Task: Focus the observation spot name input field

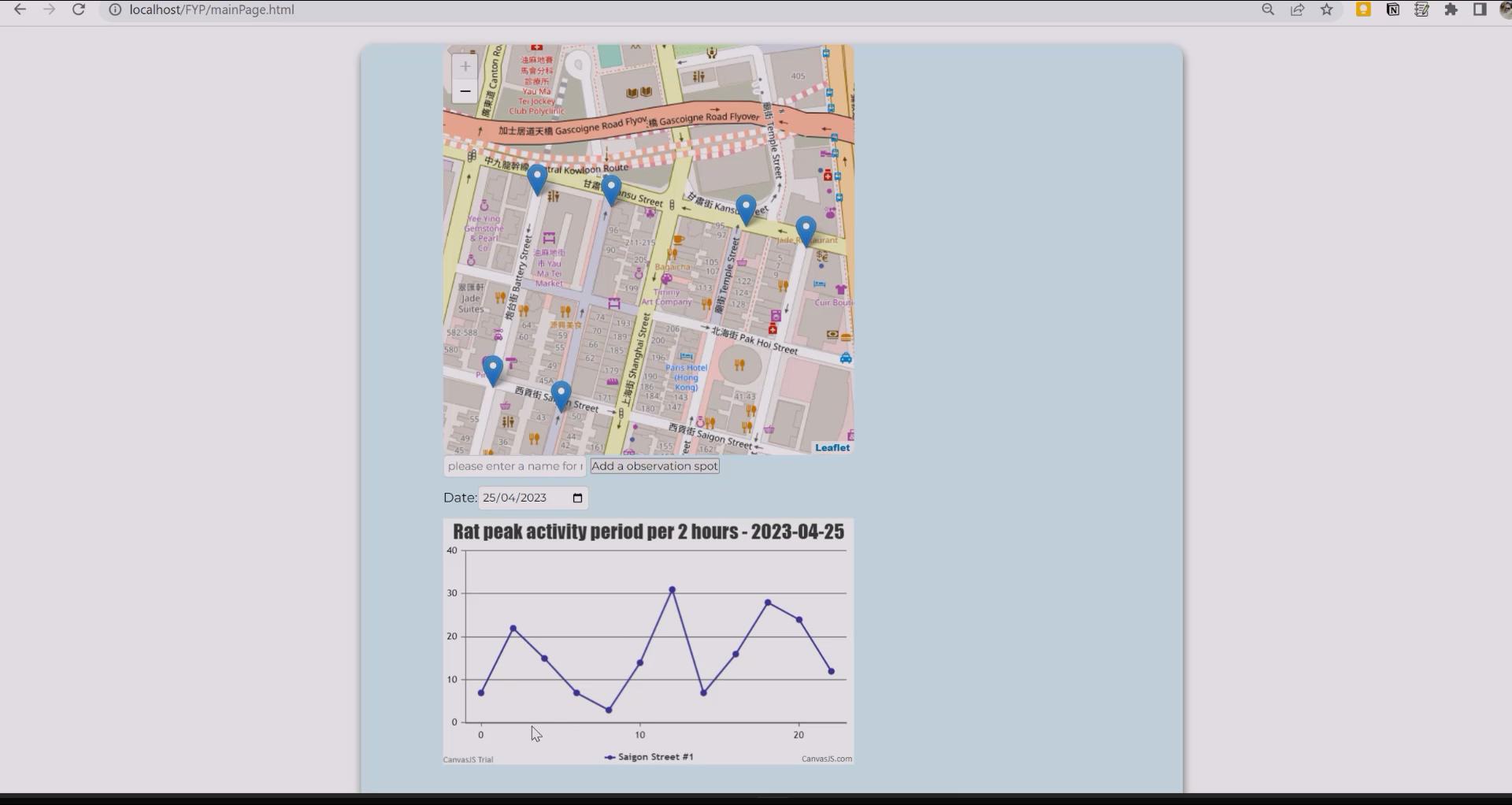Action: (514, 466)
